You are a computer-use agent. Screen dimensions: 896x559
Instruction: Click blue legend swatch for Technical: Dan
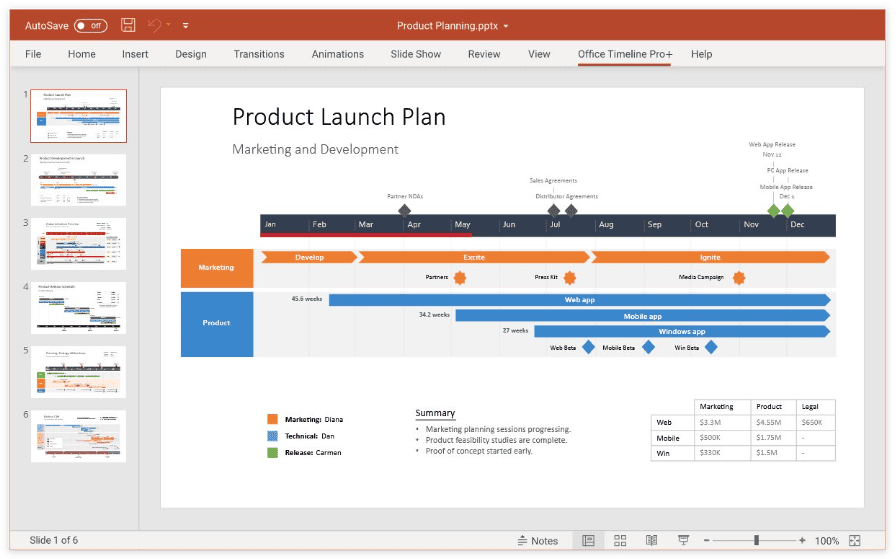click(x=273, y=436)
